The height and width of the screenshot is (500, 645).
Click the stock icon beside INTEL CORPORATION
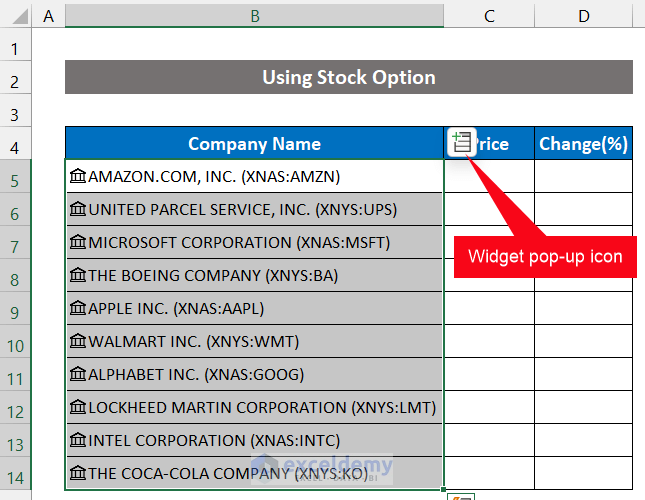pos(78,441)
